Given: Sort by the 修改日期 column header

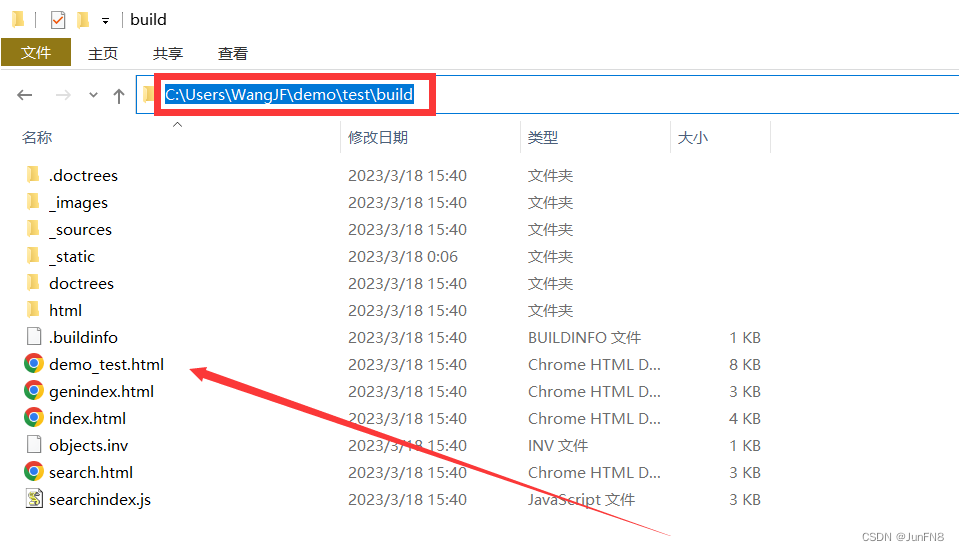Looking at the screenshot, I should coord(377,138).
